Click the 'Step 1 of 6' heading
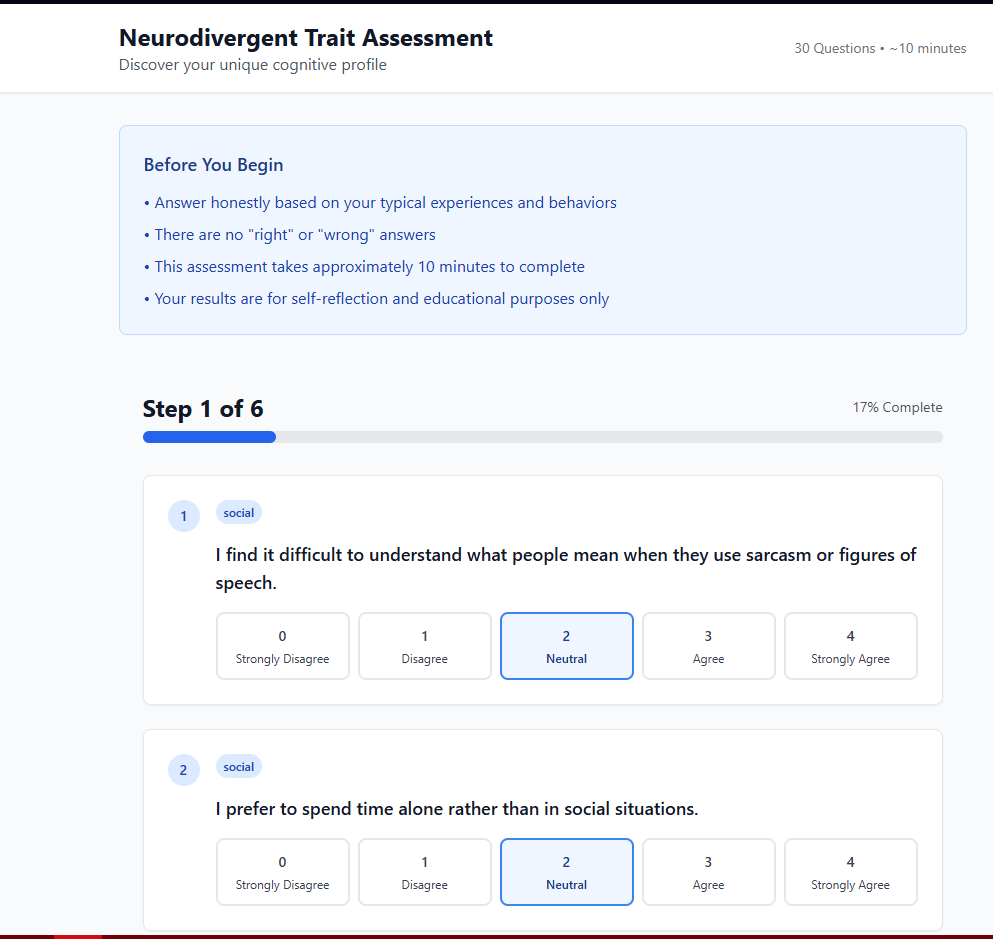Screen dimensions: 993x939 (203, 409)
